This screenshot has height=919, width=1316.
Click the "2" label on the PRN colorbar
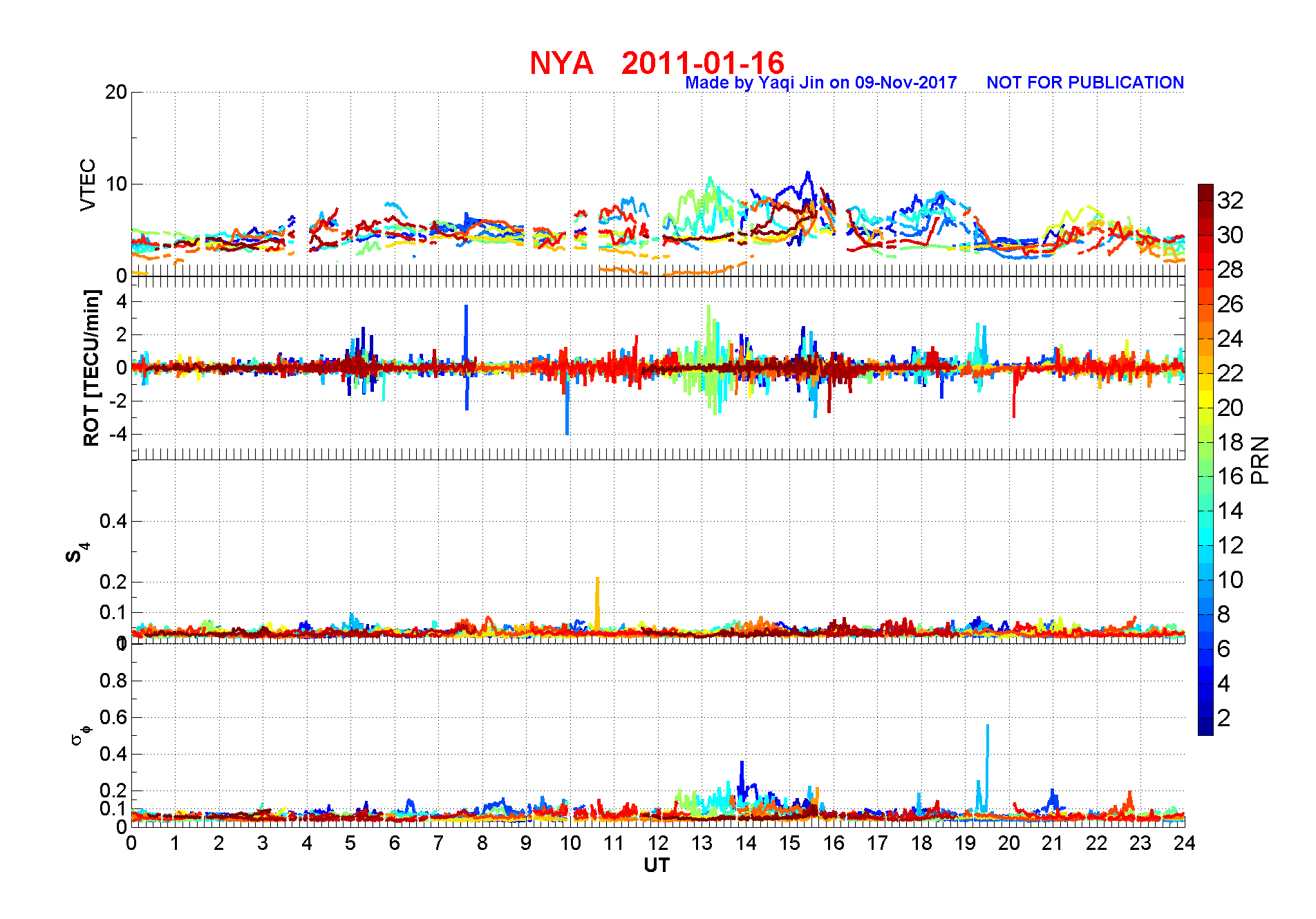pos(1224,718)
